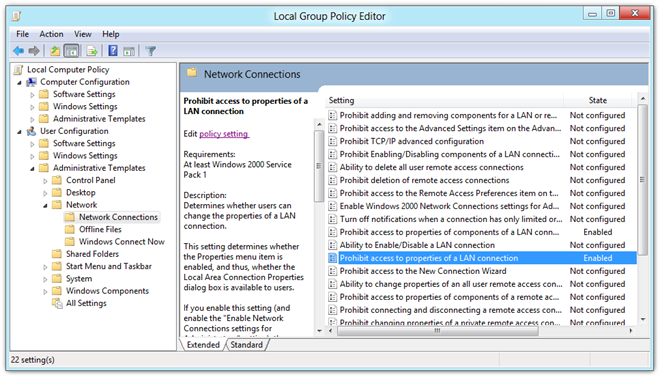Image resolution: width=660 pixels, height=377 pixels.
Task: Select Prohibit access to properties of a LAN connection
Action: pos(482,258)
